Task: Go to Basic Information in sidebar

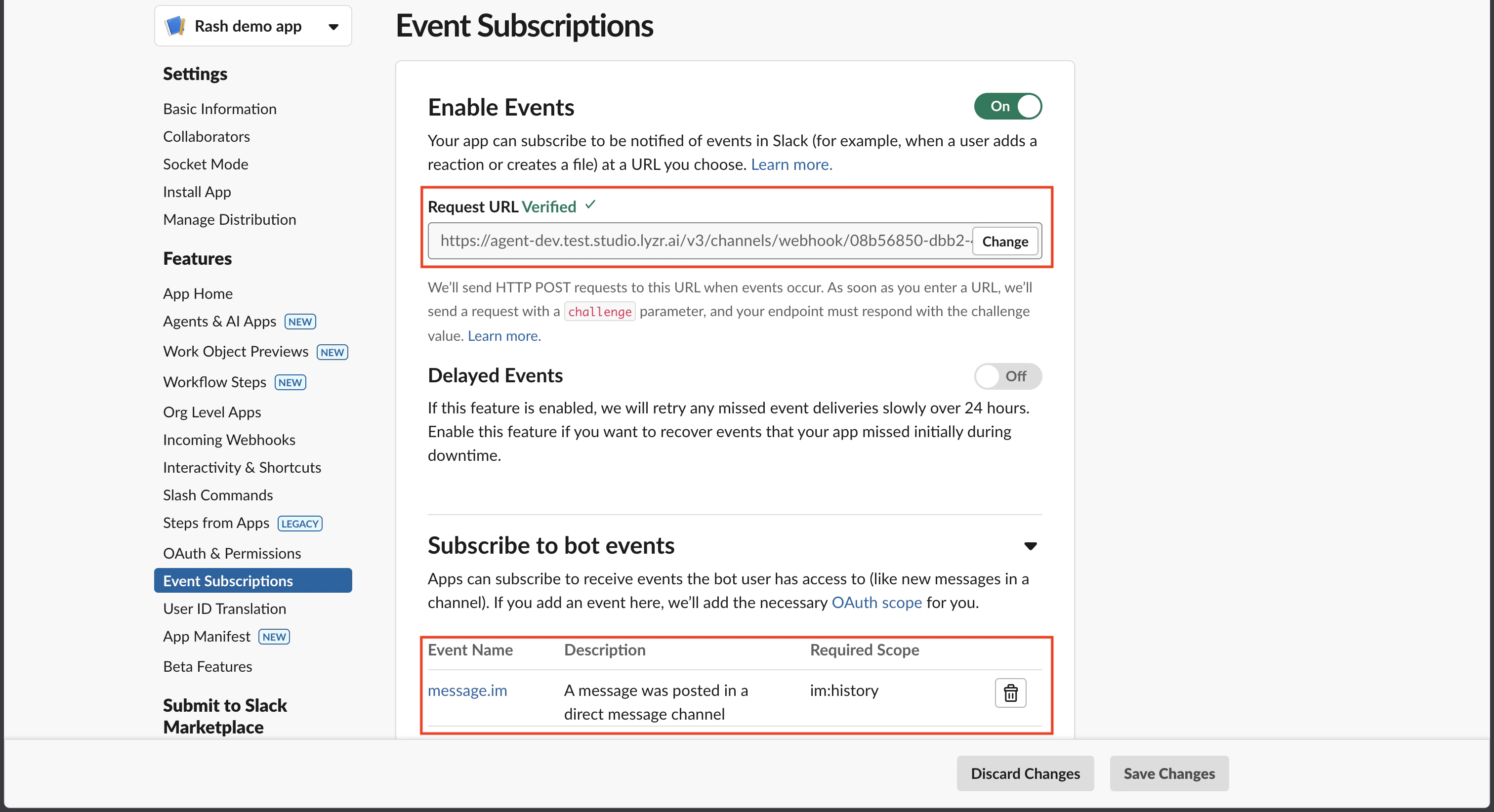Action: click(x=219, y=109)
